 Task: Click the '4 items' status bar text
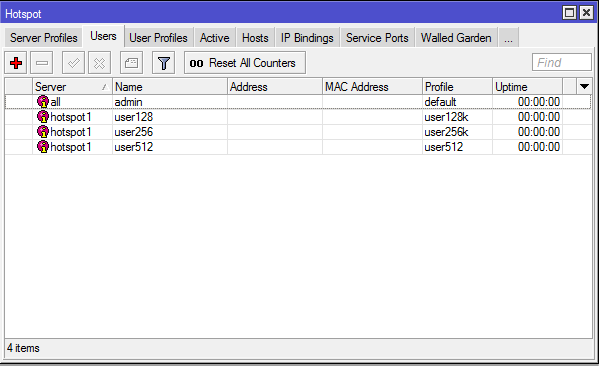coord(23,348)
